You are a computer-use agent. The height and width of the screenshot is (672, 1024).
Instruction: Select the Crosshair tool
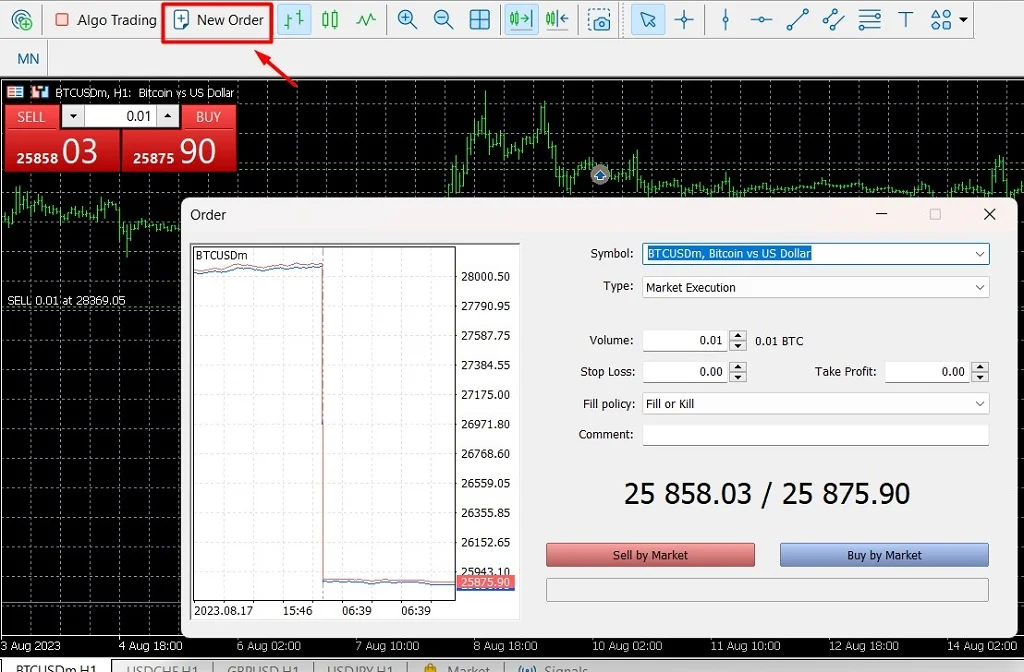coord(682,19)
